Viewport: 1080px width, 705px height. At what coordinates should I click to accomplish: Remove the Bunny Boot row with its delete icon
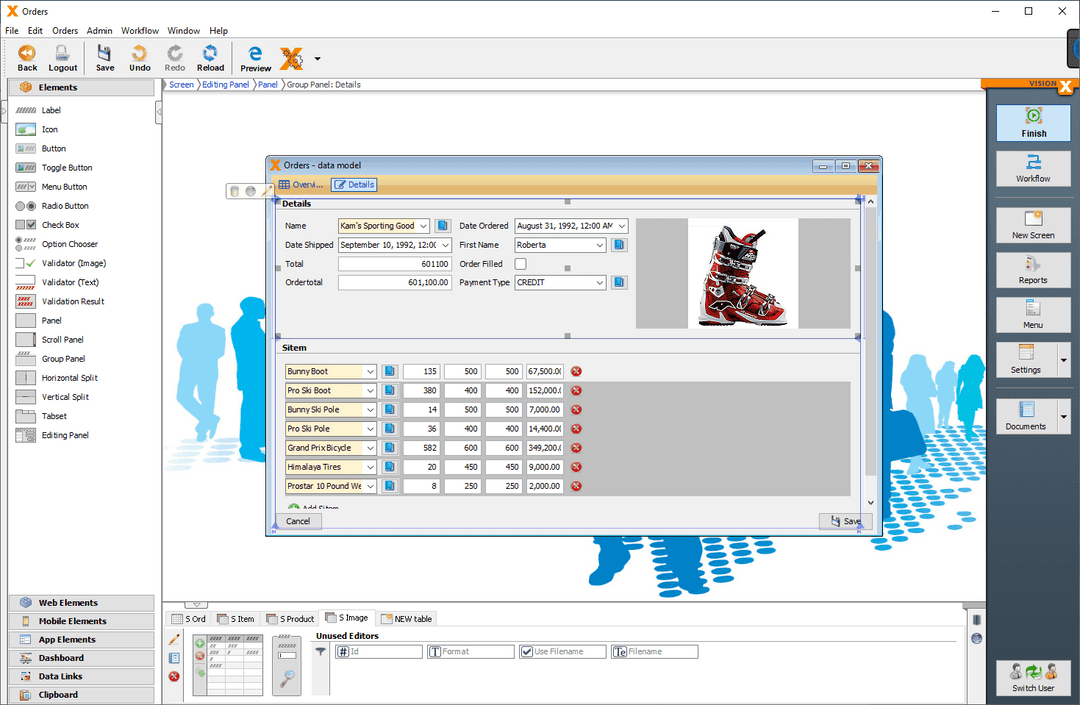click(575, 371)
